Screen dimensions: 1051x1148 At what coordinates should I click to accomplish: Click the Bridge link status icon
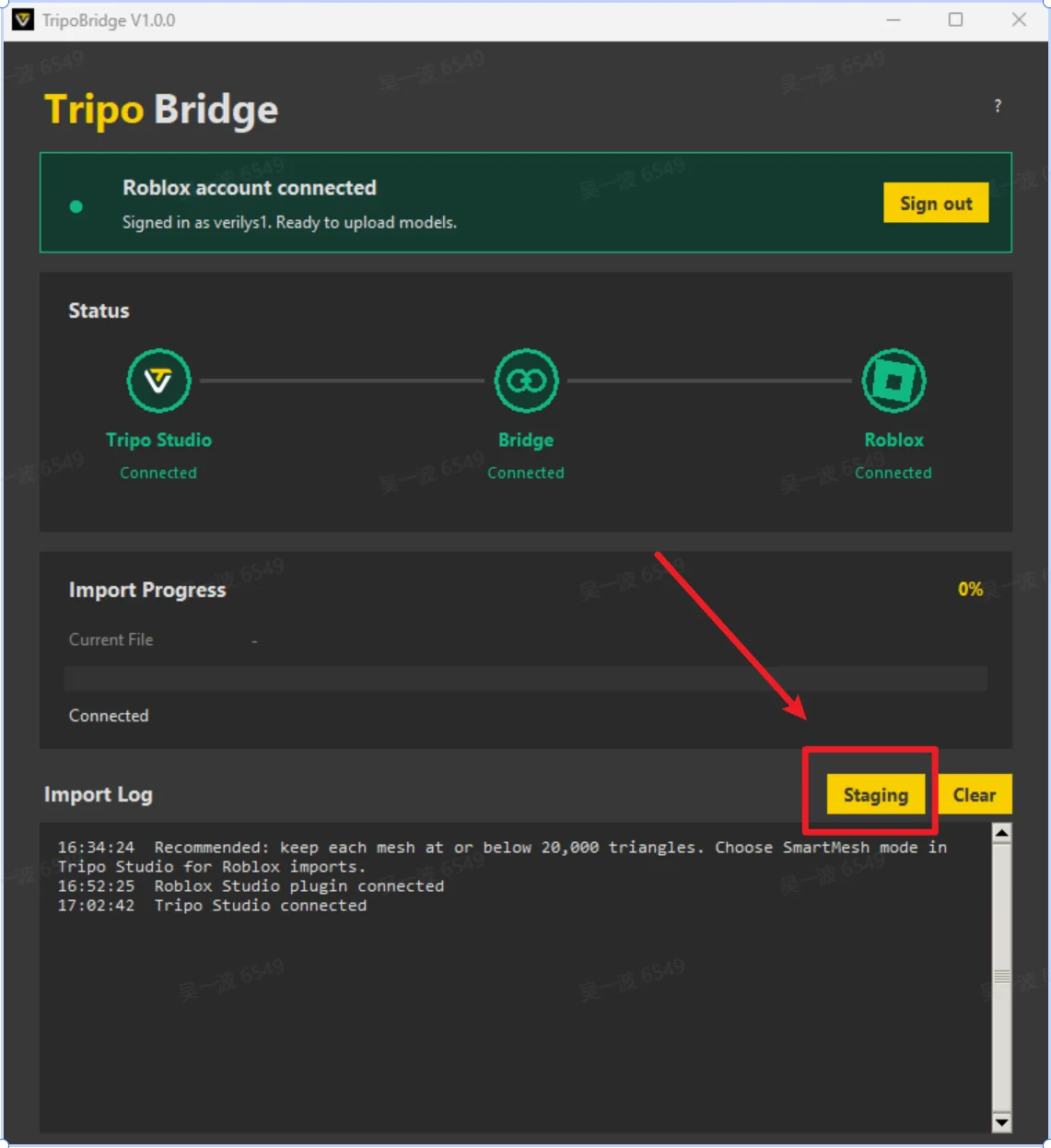(x=526, y=381)
